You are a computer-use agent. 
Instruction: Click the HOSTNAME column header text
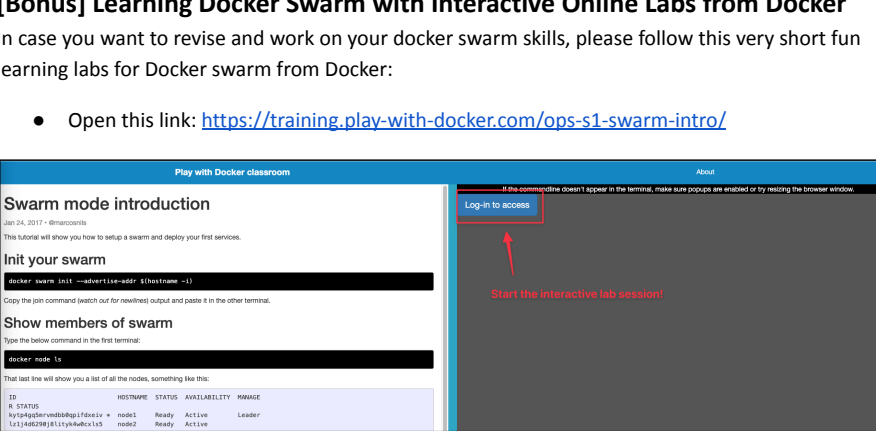pyautogui.click(x=132, y=397)
